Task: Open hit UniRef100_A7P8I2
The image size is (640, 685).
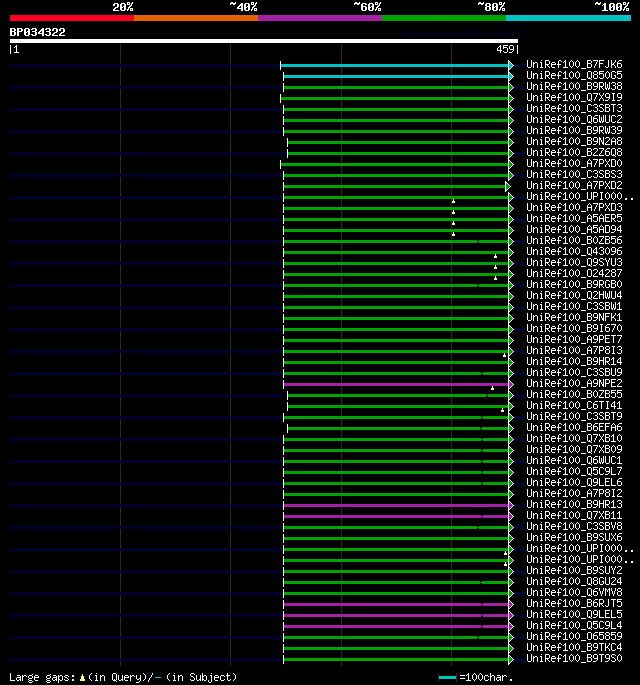Action: [x=574, y=494]
